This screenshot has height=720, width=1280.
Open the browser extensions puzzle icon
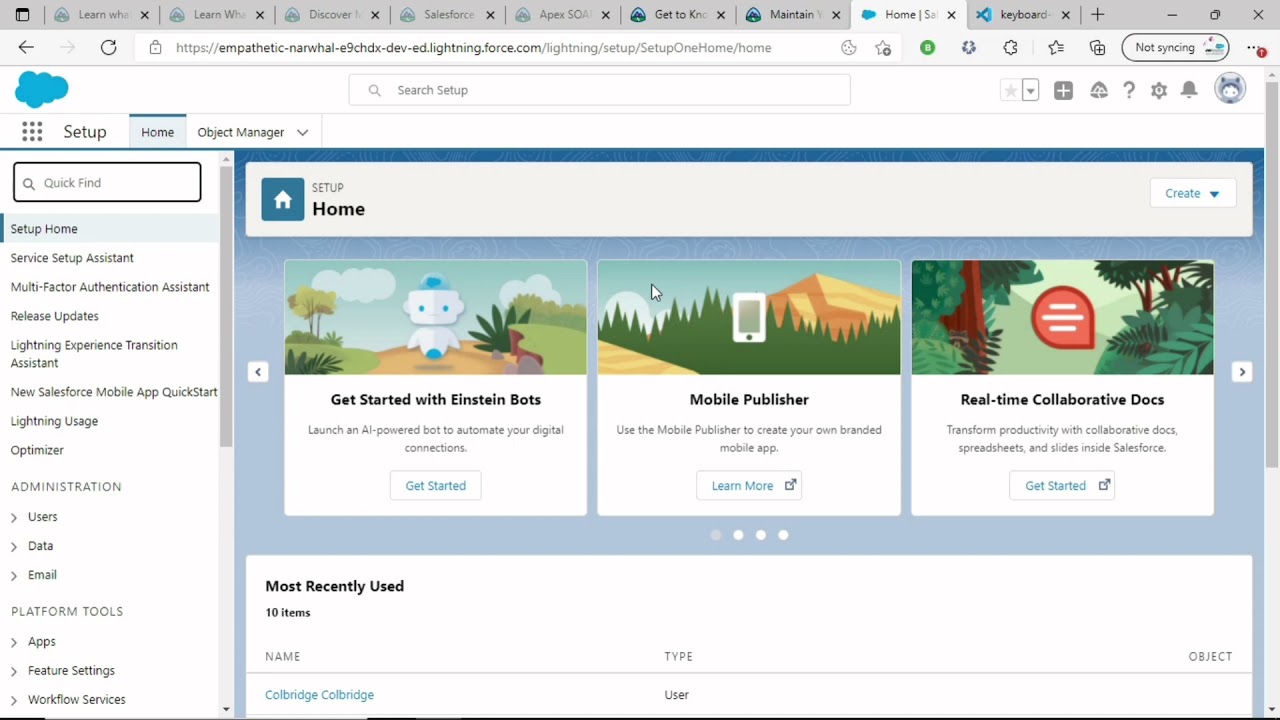pyautogui.click(x=1010, y=47)
